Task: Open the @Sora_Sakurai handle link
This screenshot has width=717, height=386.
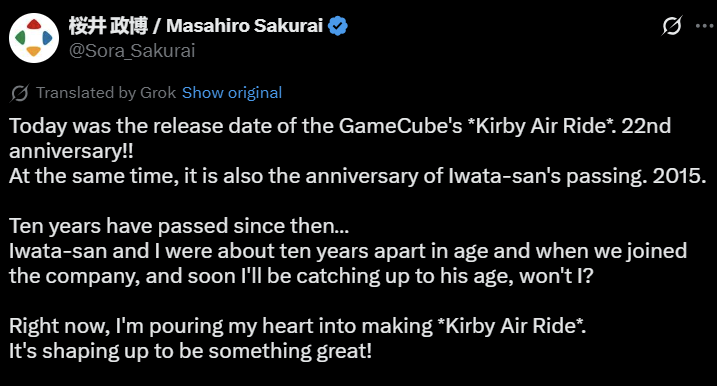Action: (x=132, y=50)
